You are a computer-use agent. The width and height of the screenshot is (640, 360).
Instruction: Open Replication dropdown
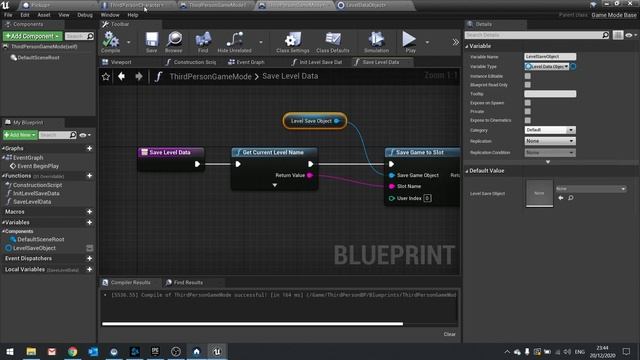coord(550,141)
